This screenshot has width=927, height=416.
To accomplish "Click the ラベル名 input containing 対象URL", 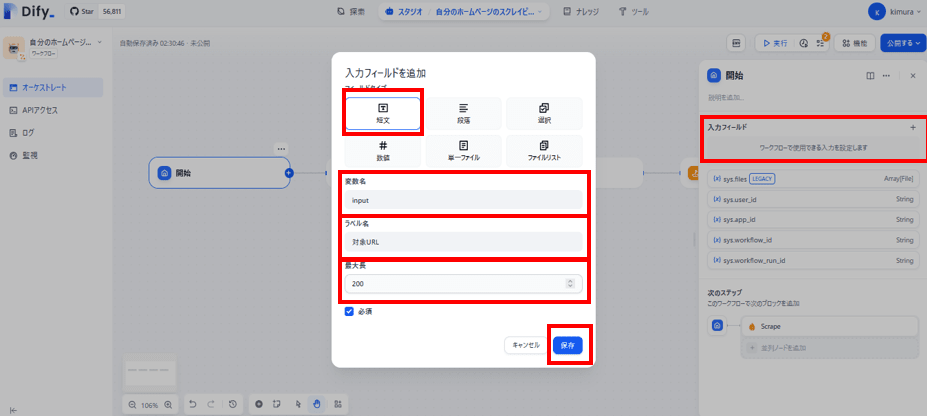I will click(464, 242).
